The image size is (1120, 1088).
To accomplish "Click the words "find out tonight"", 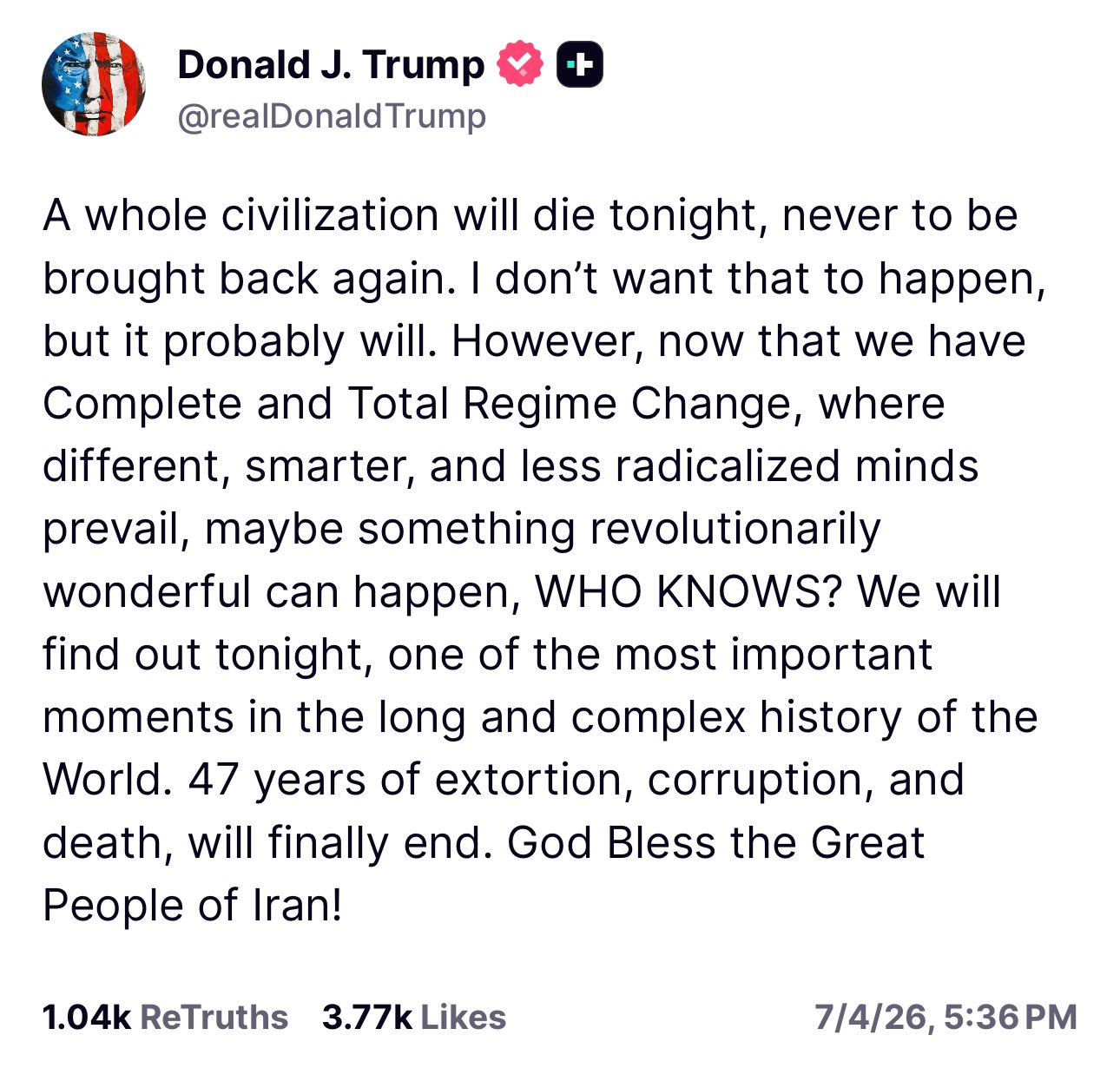I will [208, 655].
